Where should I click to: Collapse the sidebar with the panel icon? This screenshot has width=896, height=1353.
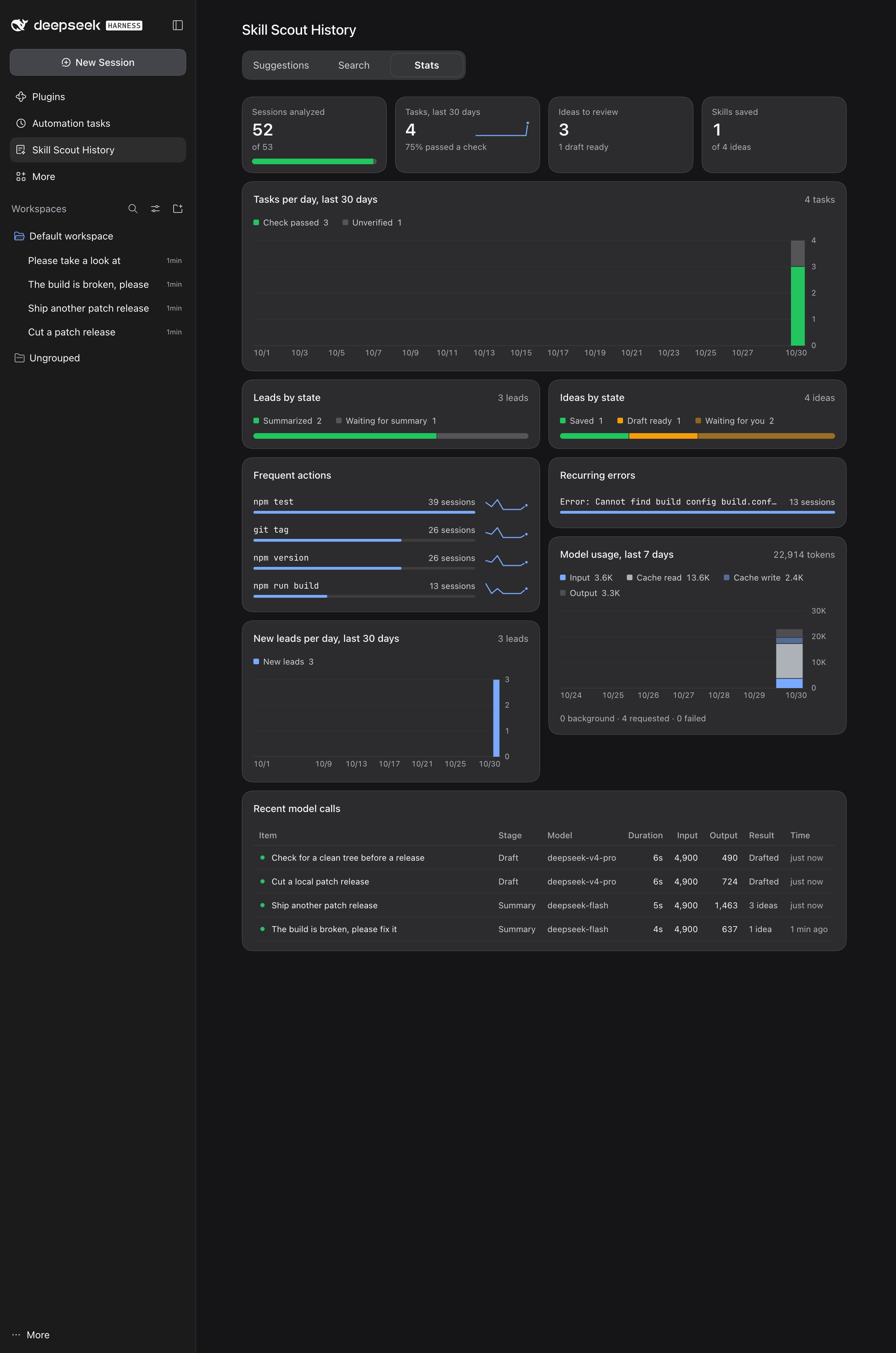[178, 25]
